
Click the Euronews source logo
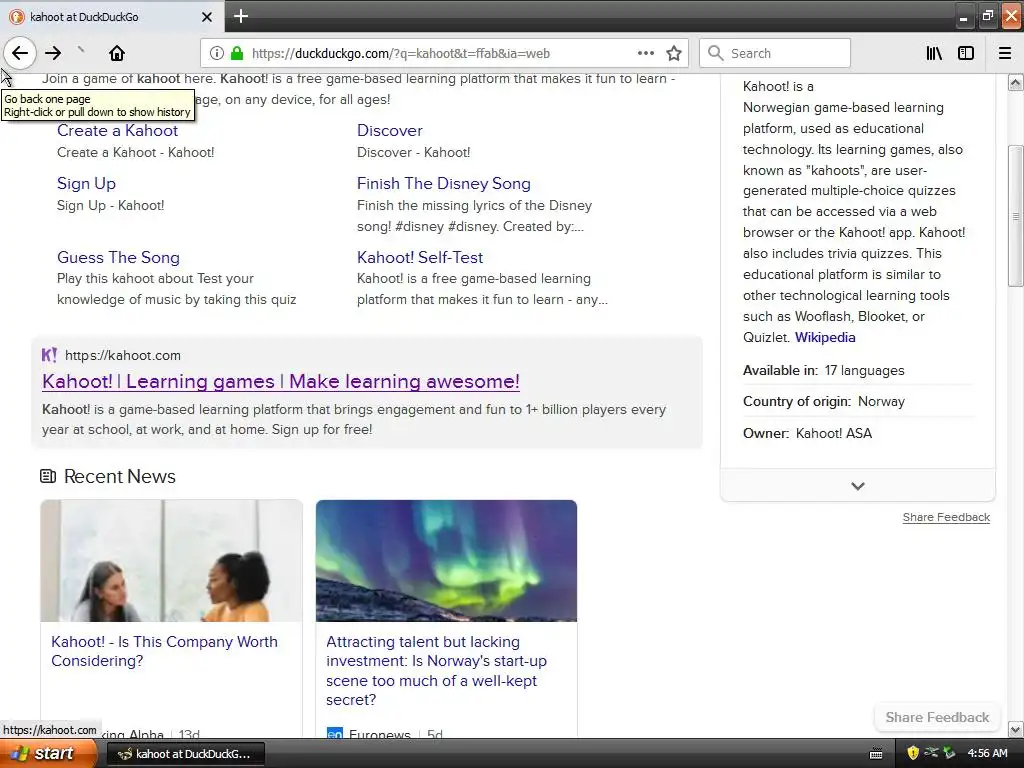pyautogui.click(x=334, y=733)
